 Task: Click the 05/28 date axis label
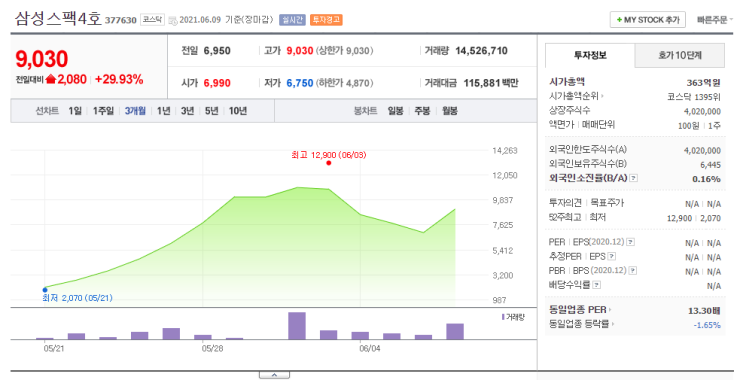point(212,349)
